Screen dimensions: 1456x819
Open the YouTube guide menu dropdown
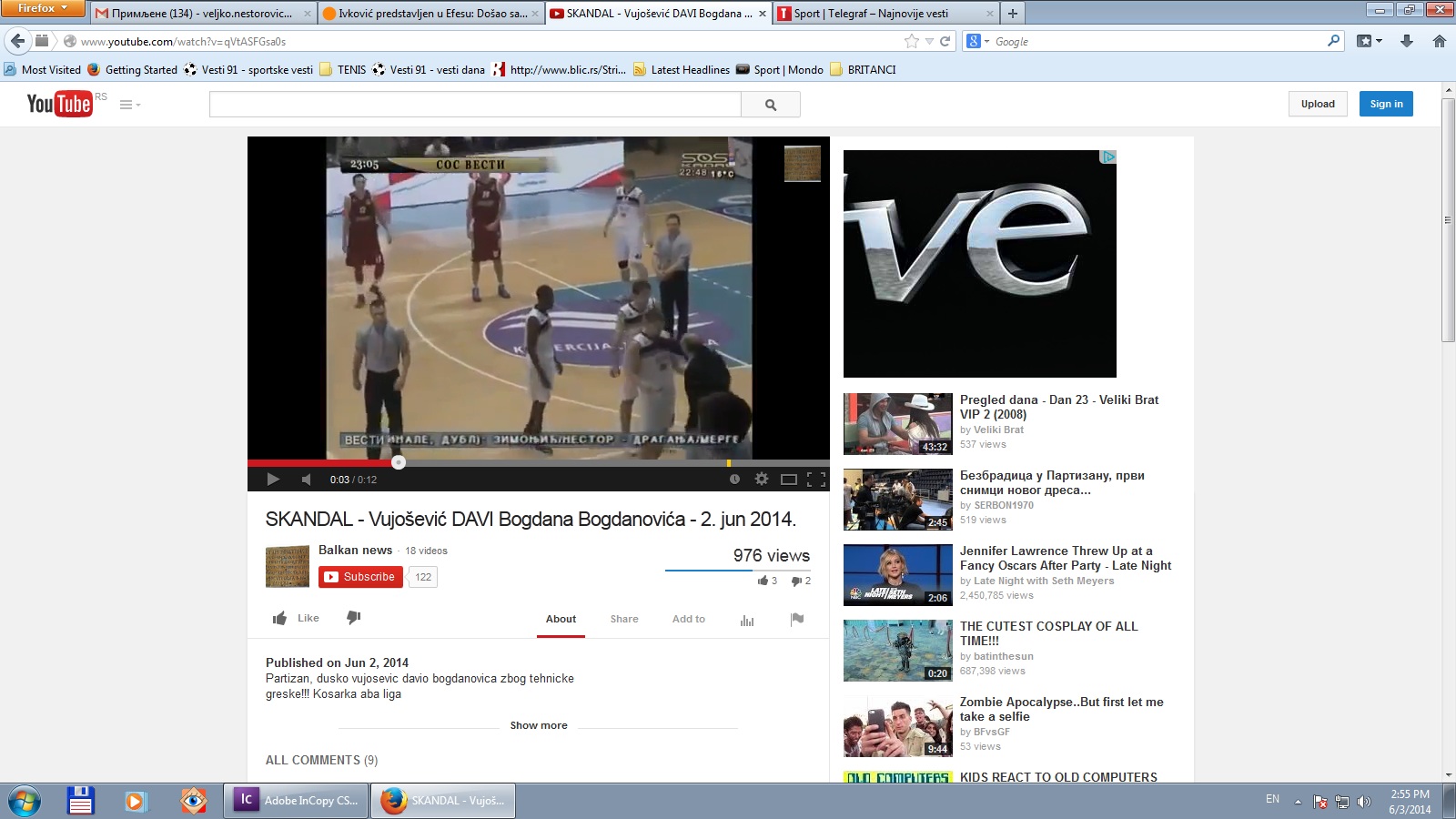click(x=130, y=105)
